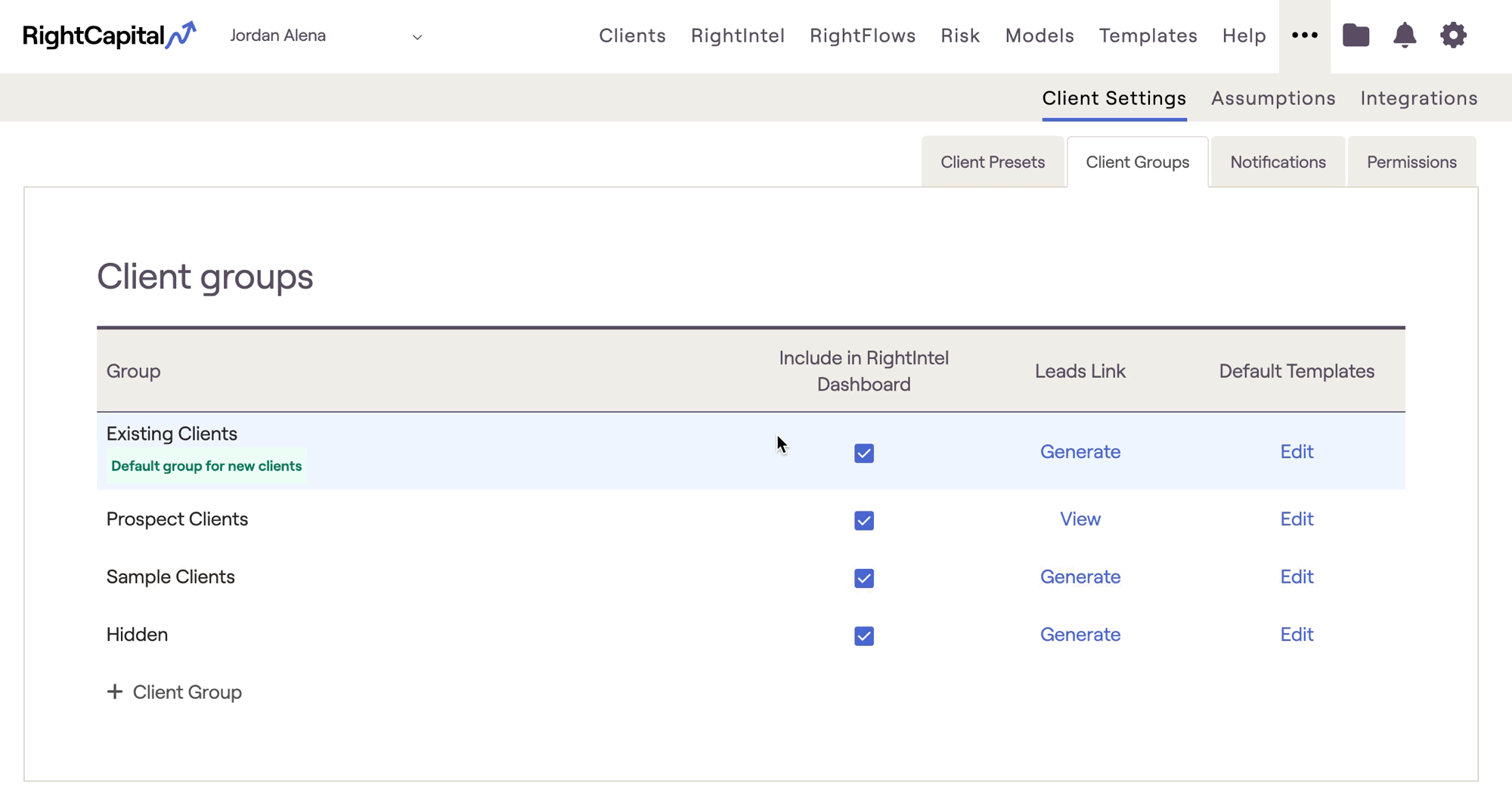Select the Client Settings tab

tap(1114, 98)
